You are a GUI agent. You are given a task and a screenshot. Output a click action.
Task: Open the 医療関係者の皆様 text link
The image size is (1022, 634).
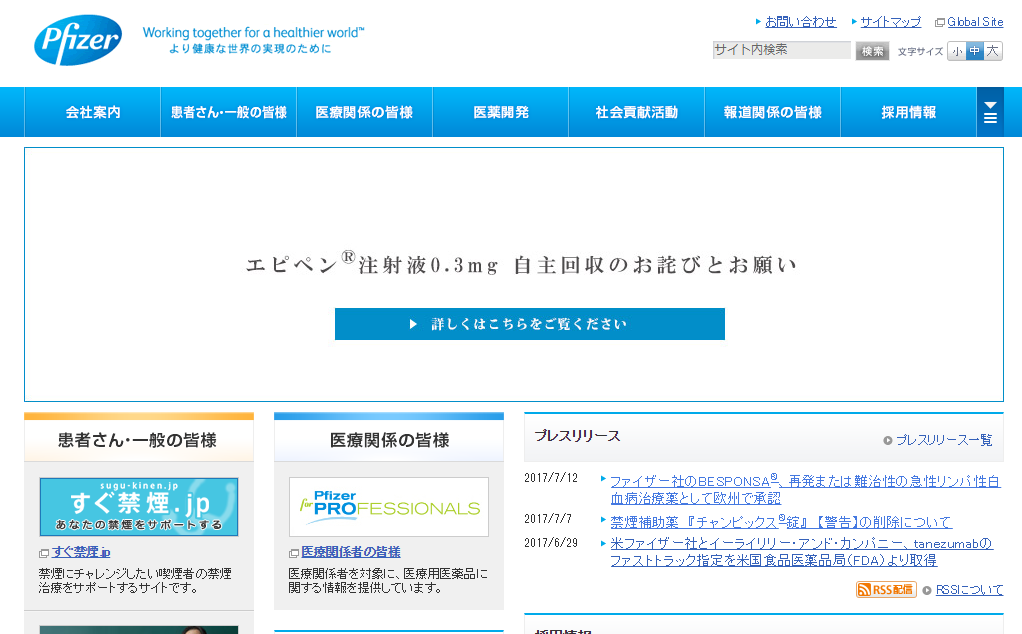[x=351, y=552]
